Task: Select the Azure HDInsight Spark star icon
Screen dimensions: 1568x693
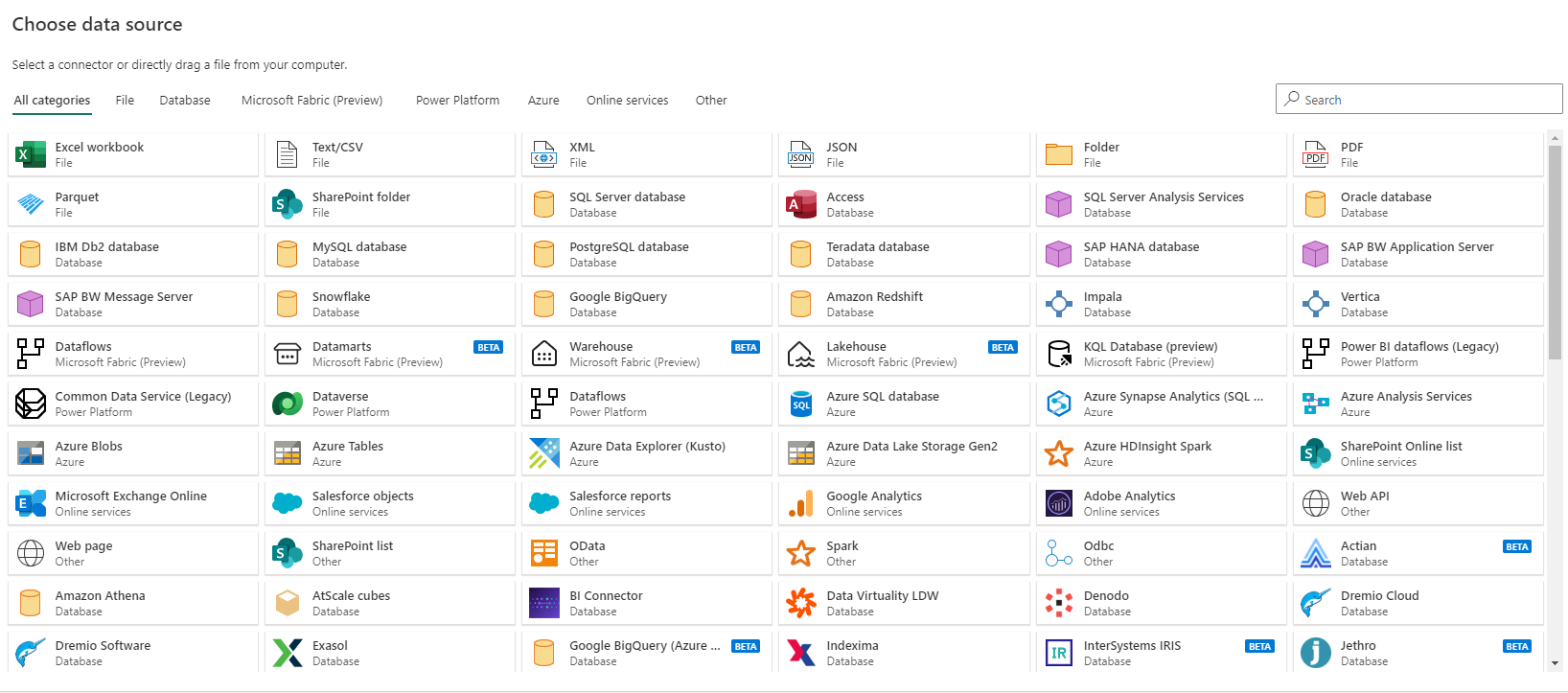Action: tap(1058, 453)
